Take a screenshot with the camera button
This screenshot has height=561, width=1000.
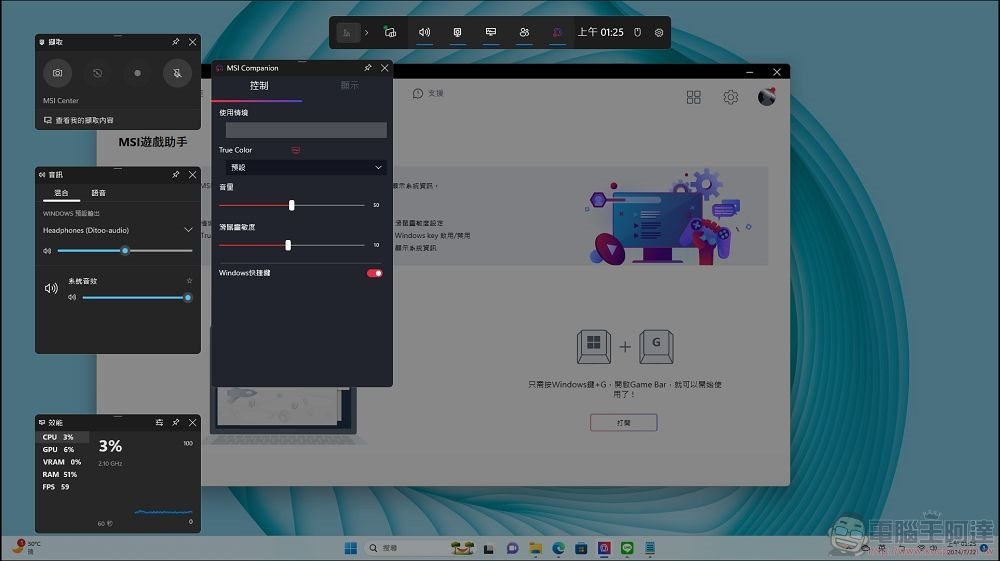pos(57,73)
